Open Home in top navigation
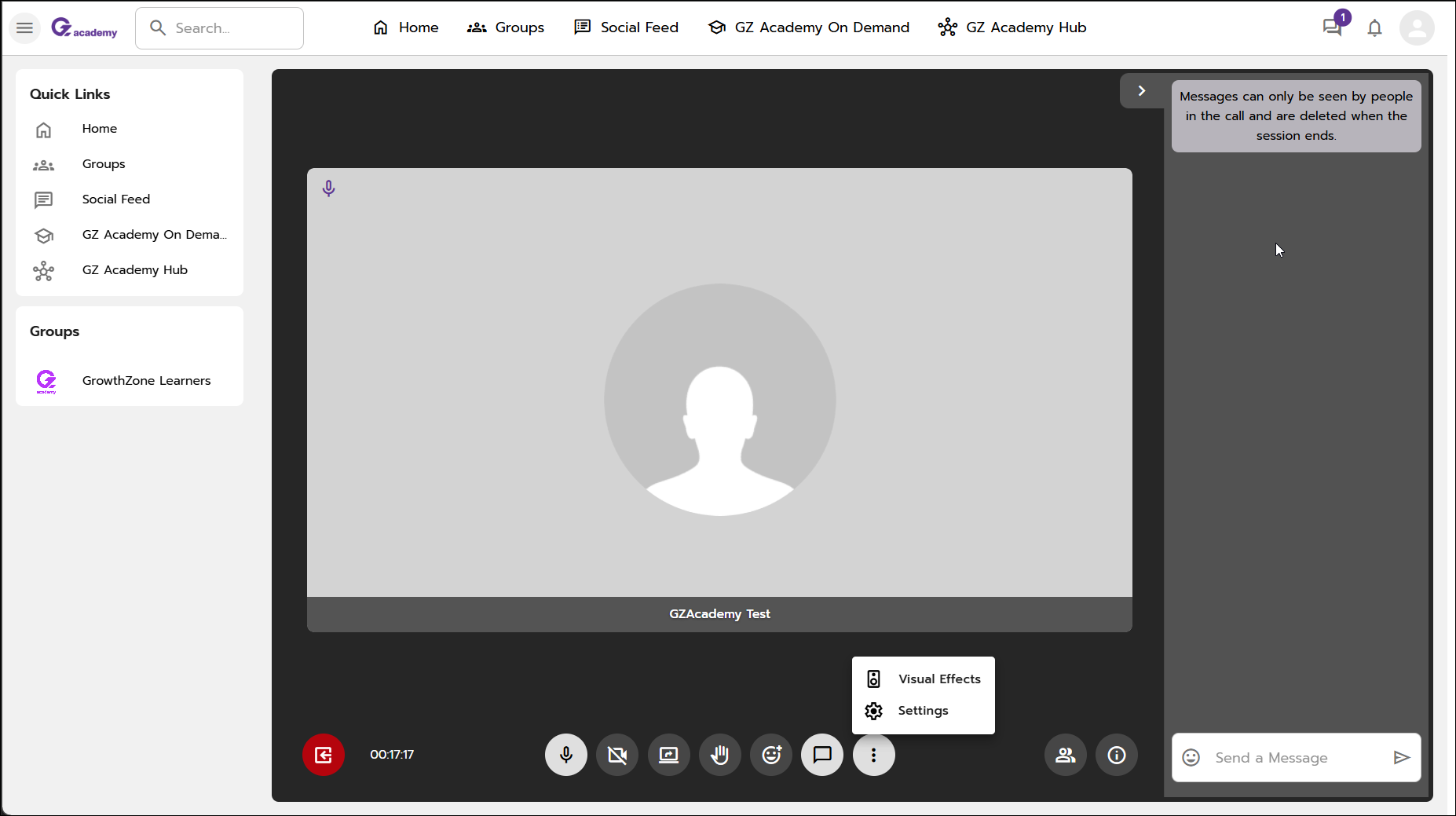Screen dimensions: 1456x816 click(405, 27)
